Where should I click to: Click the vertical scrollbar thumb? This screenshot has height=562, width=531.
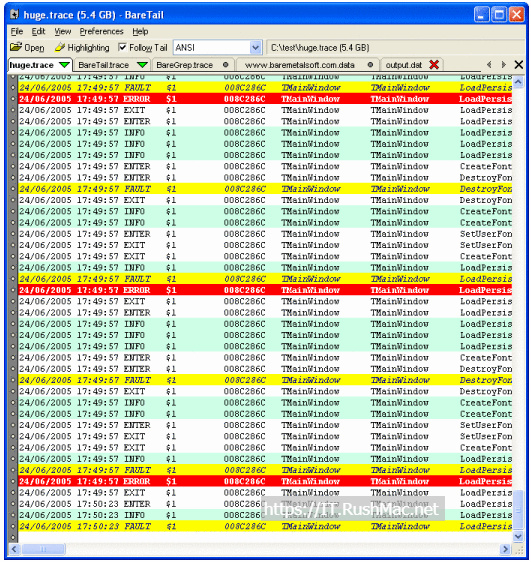pos(518,509)
